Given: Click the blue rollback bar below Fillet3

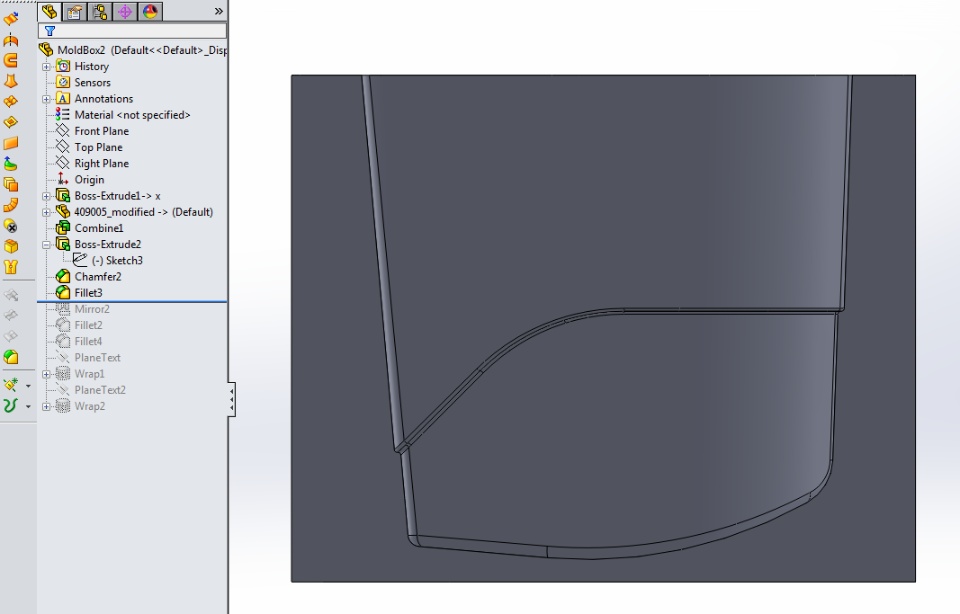Looking at the screenshot, I should [x=132, y=301].
